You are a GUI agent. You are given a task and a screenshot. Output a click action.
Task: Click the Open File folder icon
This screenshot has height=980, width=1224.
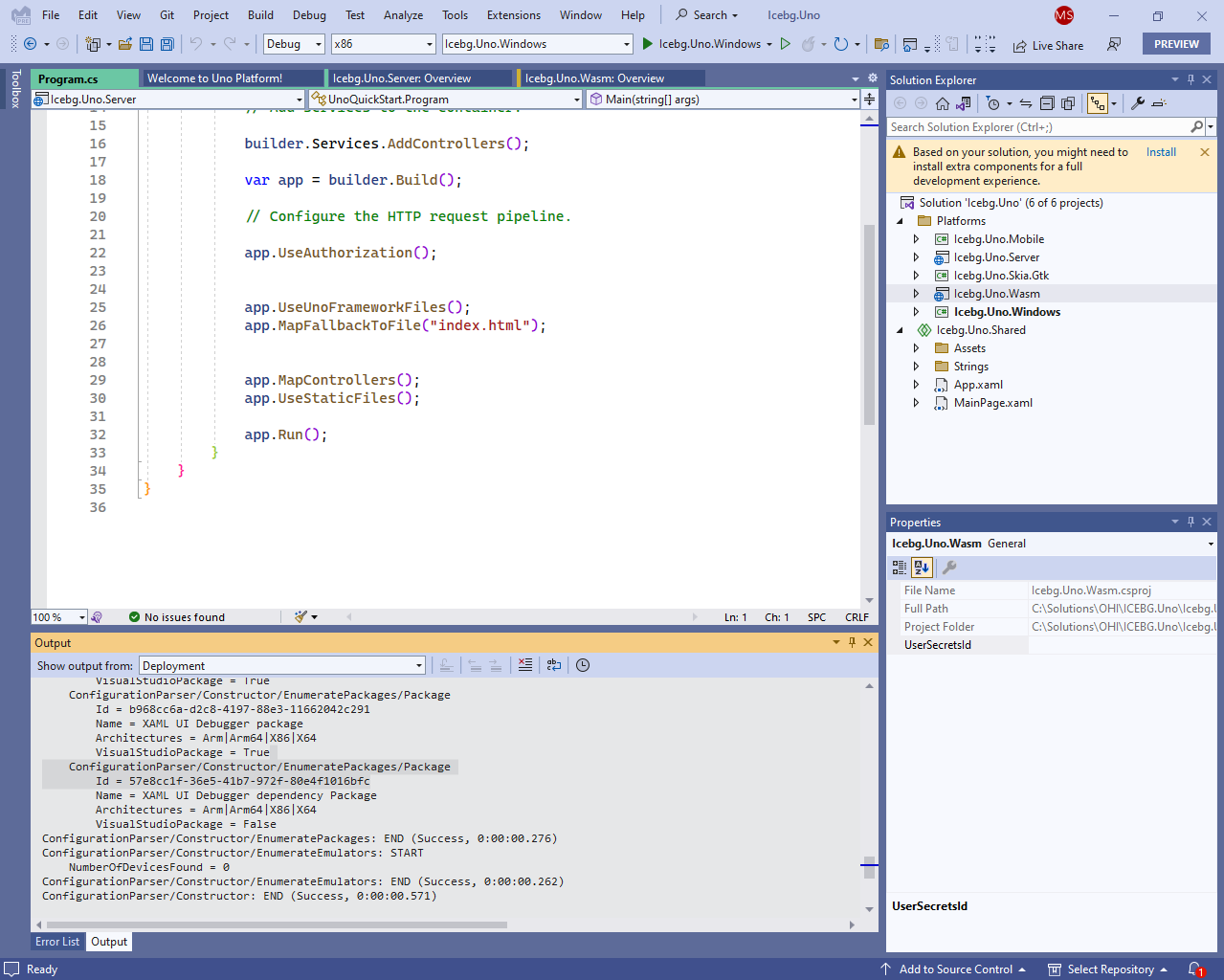(125, 44)
